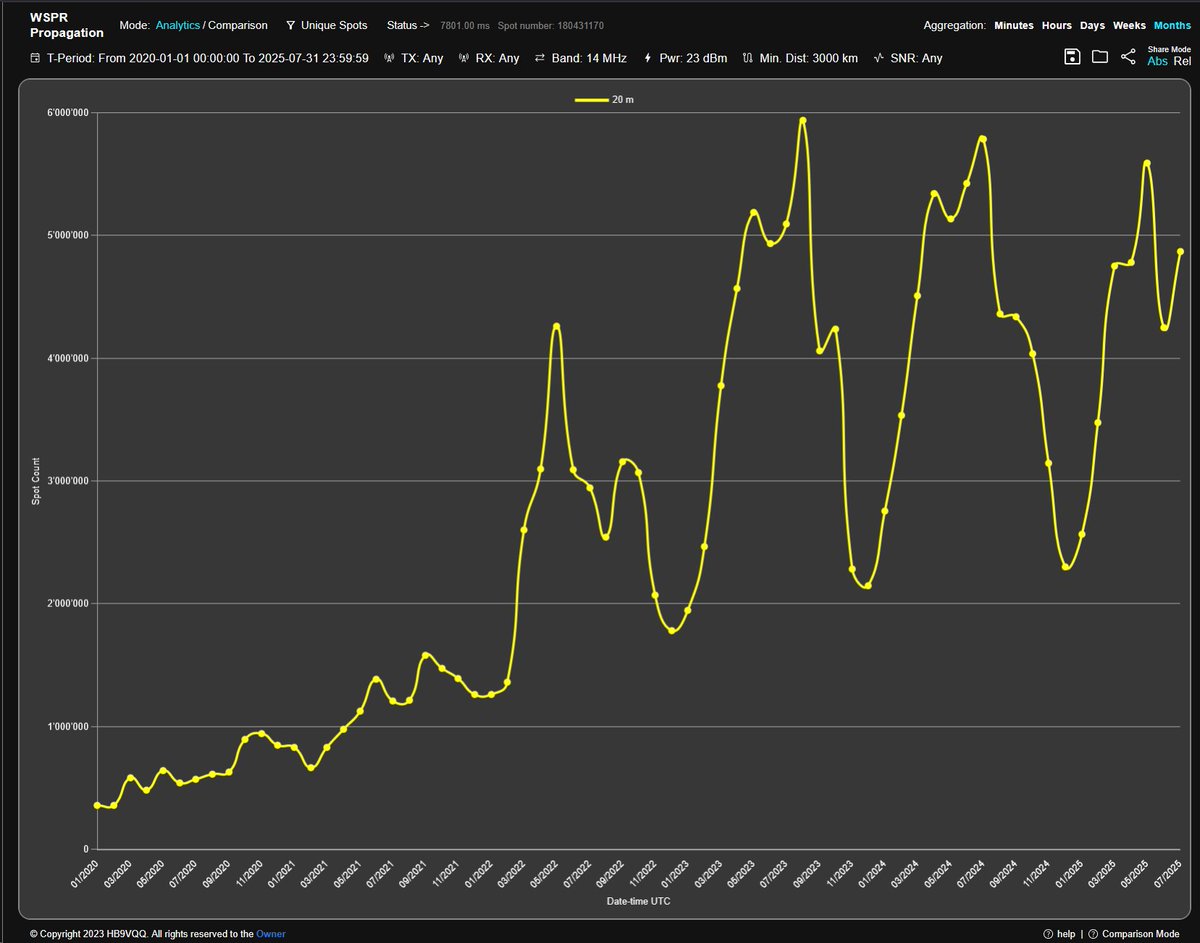Image resolution: width=1200 pixels, height=943 pixels.
Task: Open the SNR: Any filter
Action: [907, 58]
